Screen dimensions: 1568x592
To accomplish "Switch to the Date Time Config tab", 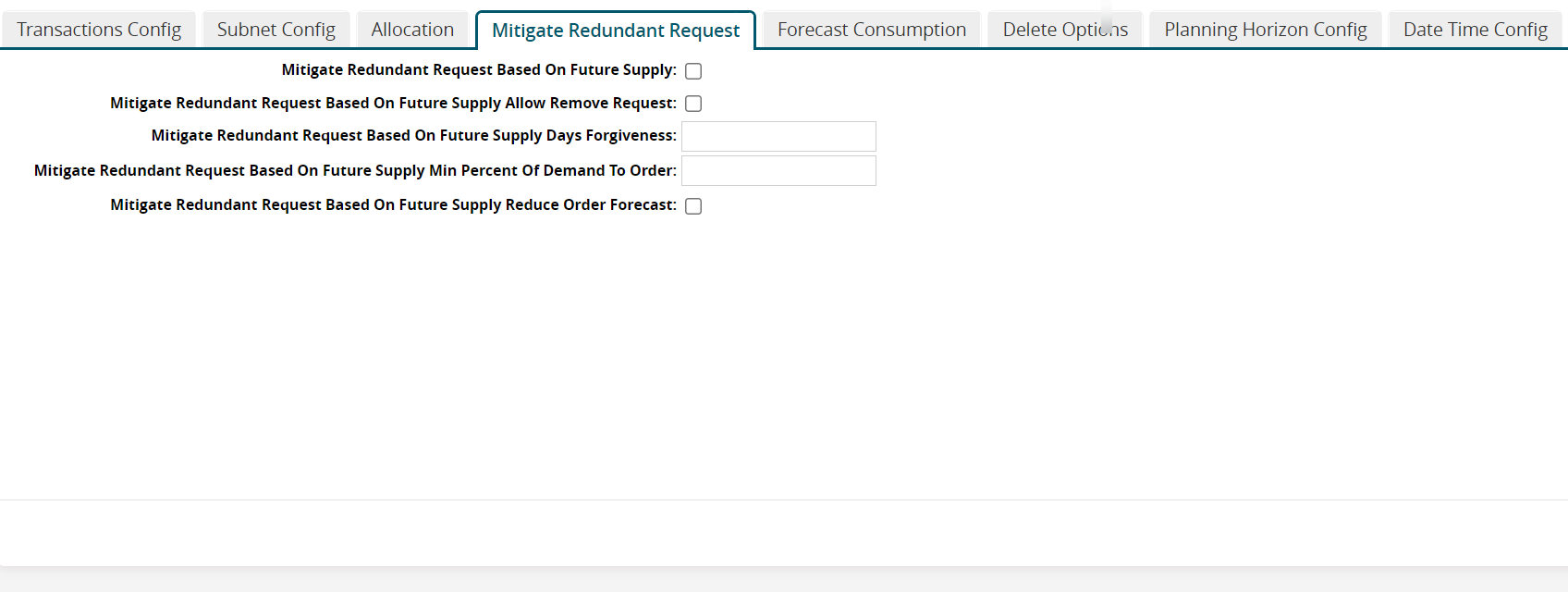I will click(x=1475, y=30).
